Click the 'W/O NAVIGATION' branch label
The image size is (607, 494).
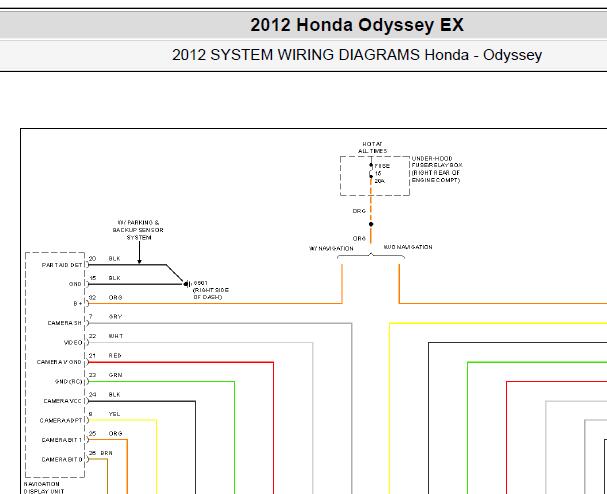tap(408, 247)
